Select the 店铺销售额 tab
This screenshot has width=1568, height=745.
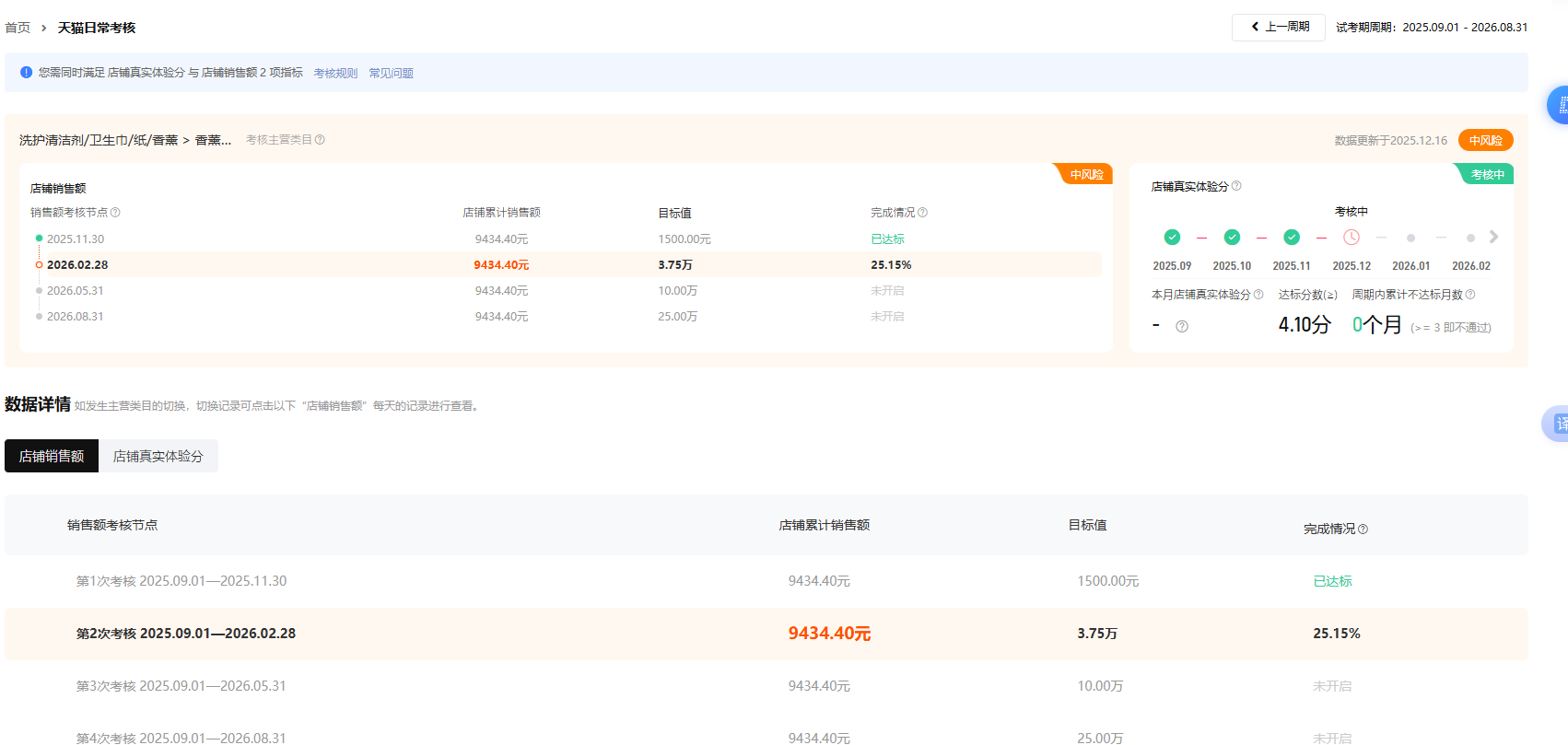click(52, 457)
